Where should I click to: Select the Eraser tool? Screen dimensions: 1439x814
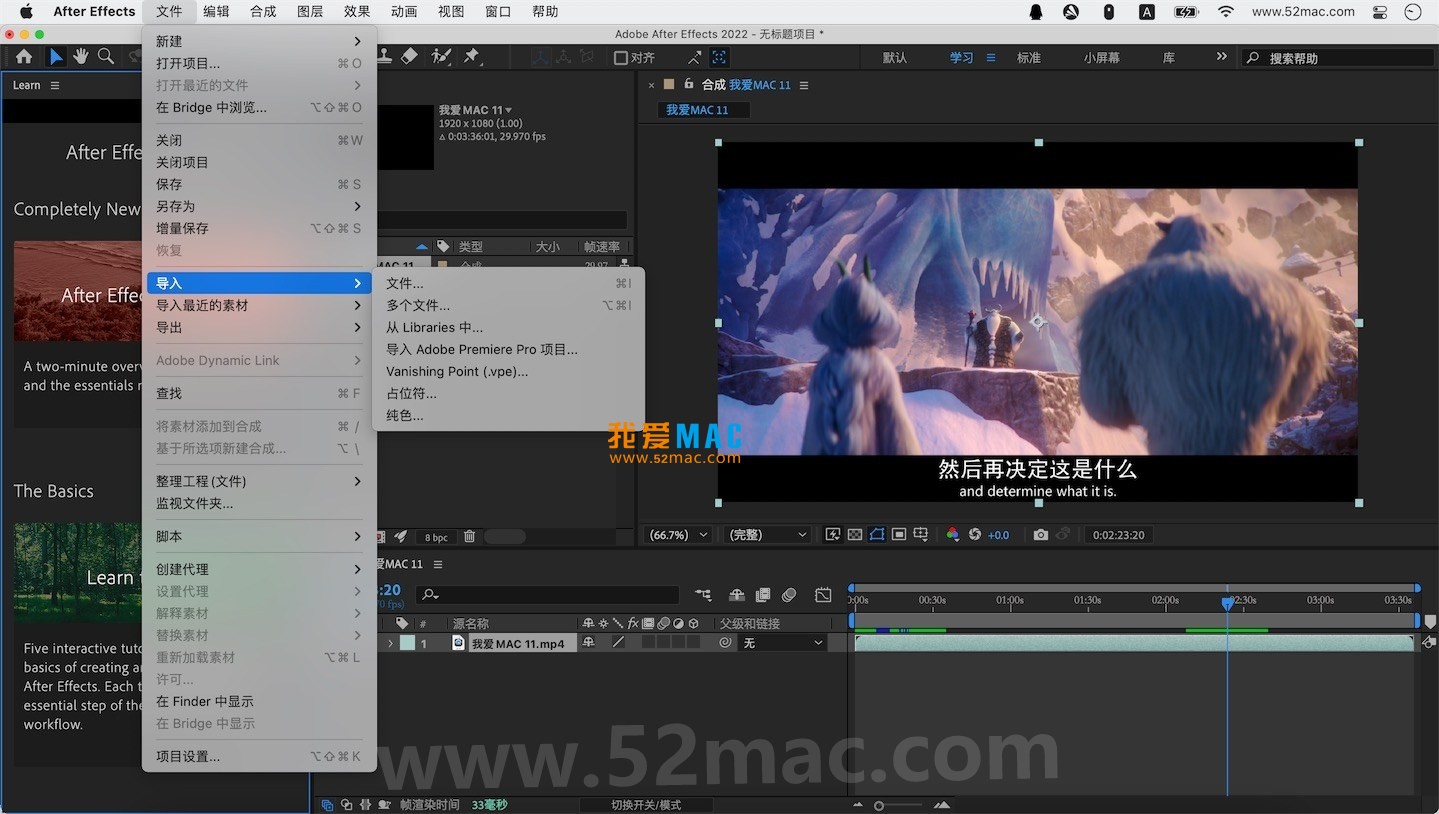409,57
